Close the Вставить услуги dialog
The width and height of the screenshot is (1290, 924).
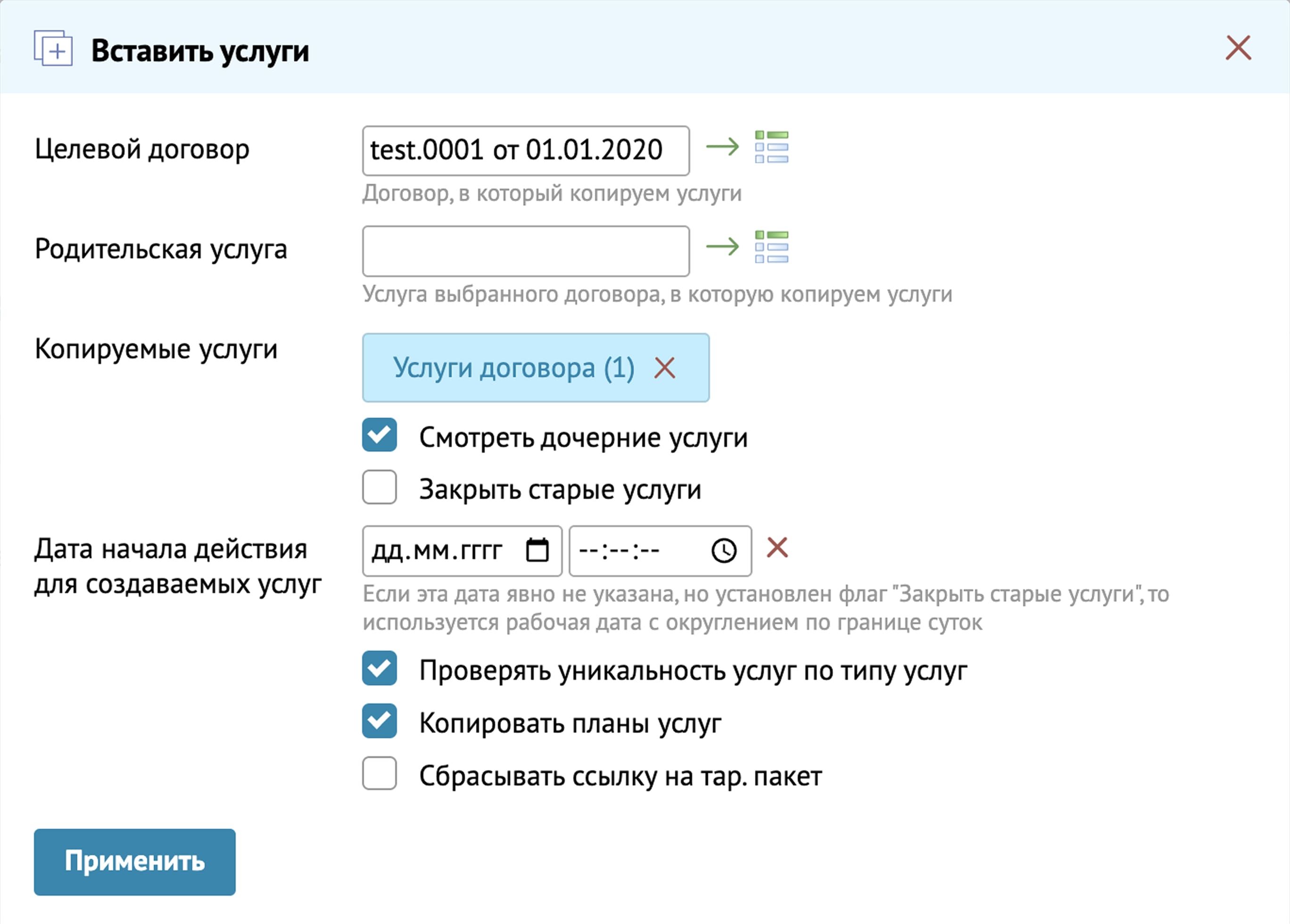tap(1238, 48)
